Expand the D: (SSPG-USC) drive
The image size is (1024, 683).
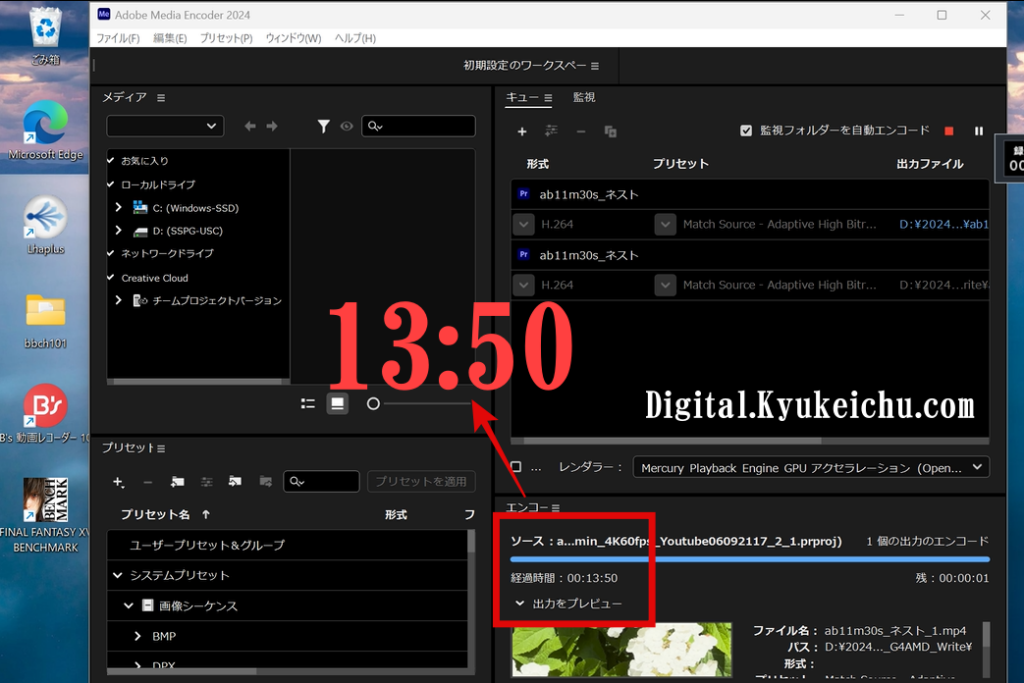[118, 230]
